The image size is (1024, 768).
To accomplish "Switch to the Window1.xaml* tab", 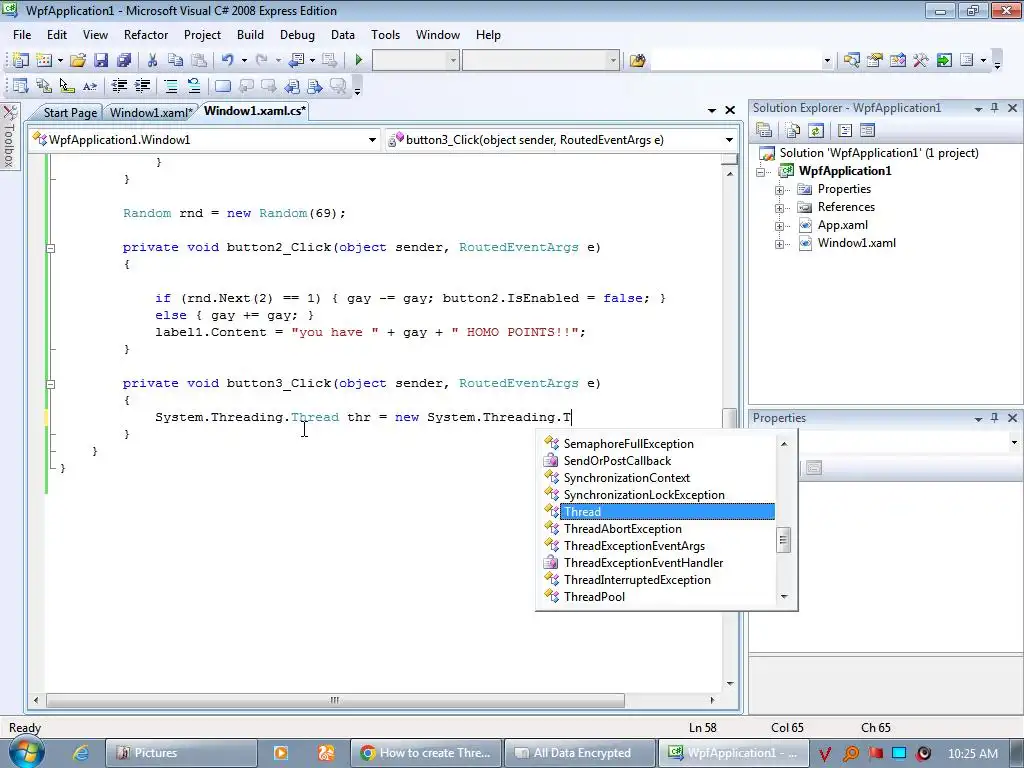I will tap(151, 112).
